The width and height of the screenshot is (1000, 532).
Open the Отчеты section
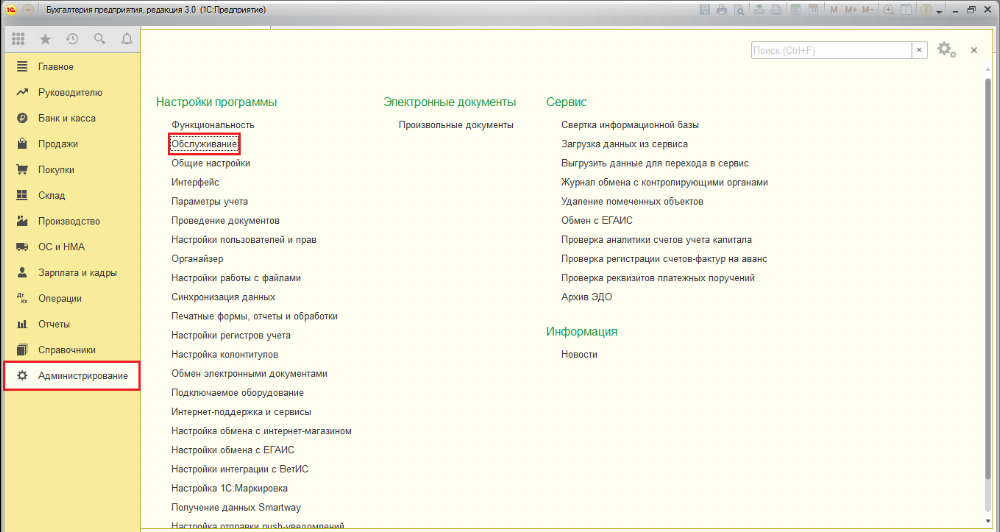point(71,324)
